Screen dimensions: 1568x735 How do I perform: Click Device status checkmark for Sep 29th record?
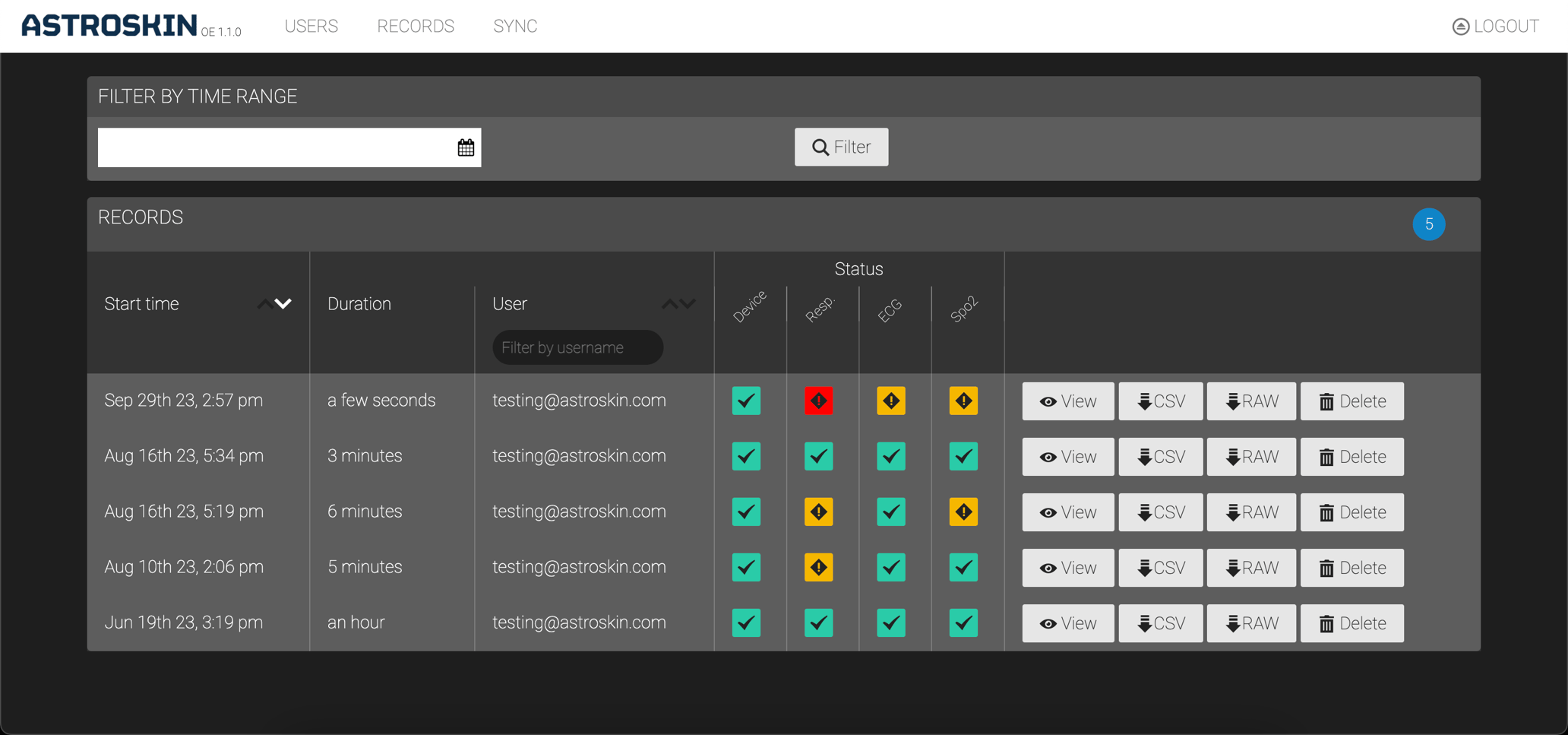(746, 401)
